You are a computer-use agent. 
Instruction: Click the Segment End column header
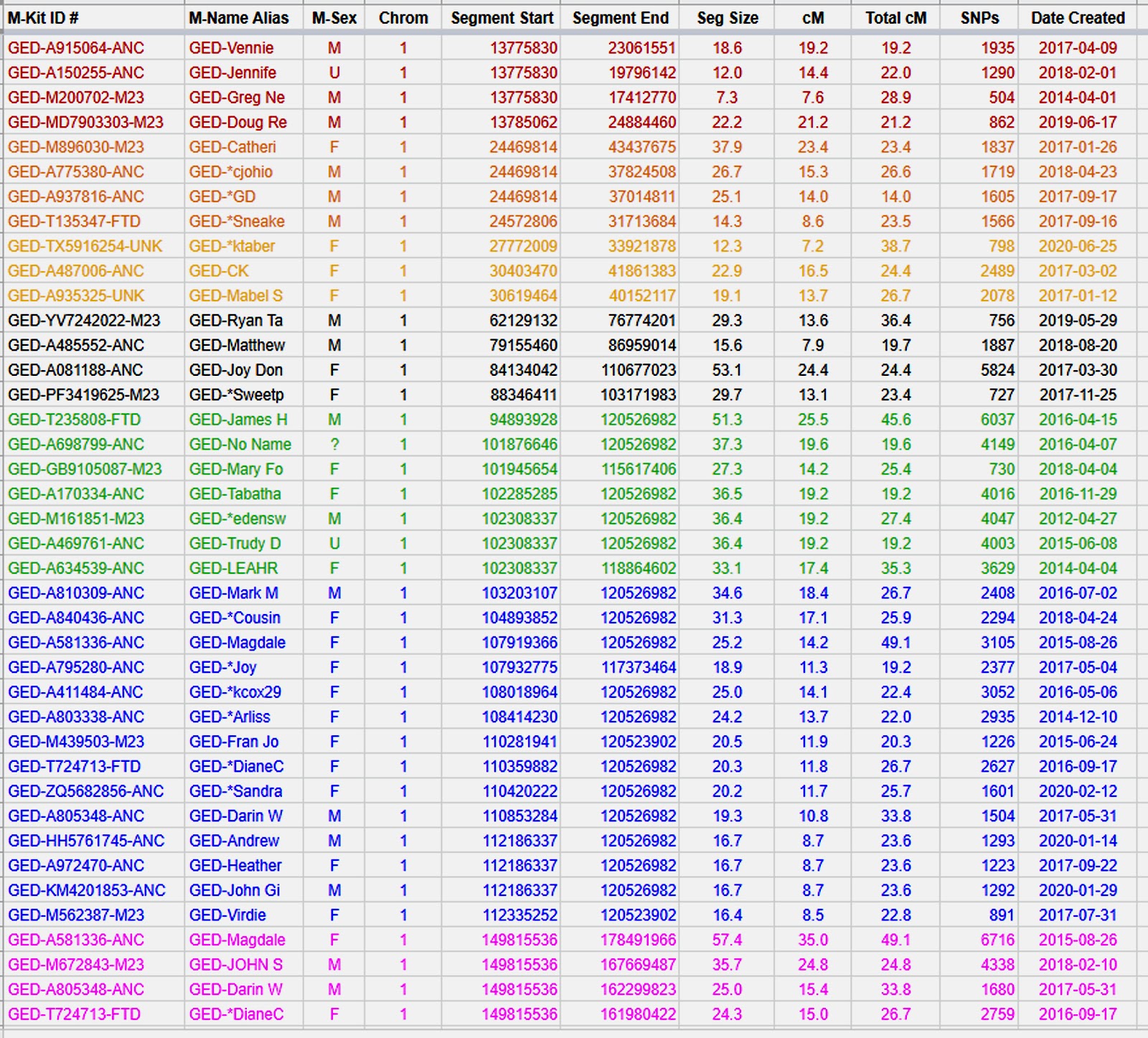click(621, 18)
